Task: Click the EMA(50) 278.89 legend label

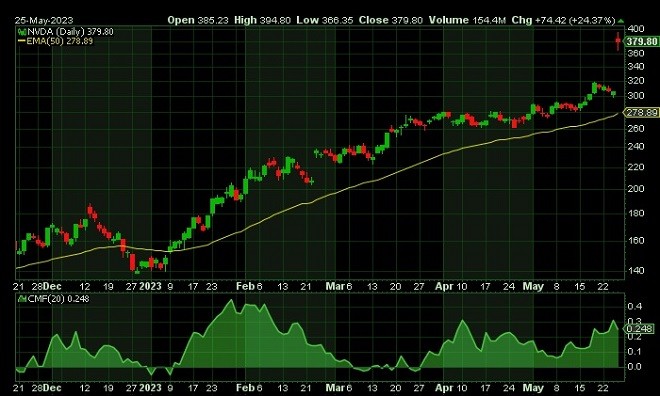Action: pos(59,41)
